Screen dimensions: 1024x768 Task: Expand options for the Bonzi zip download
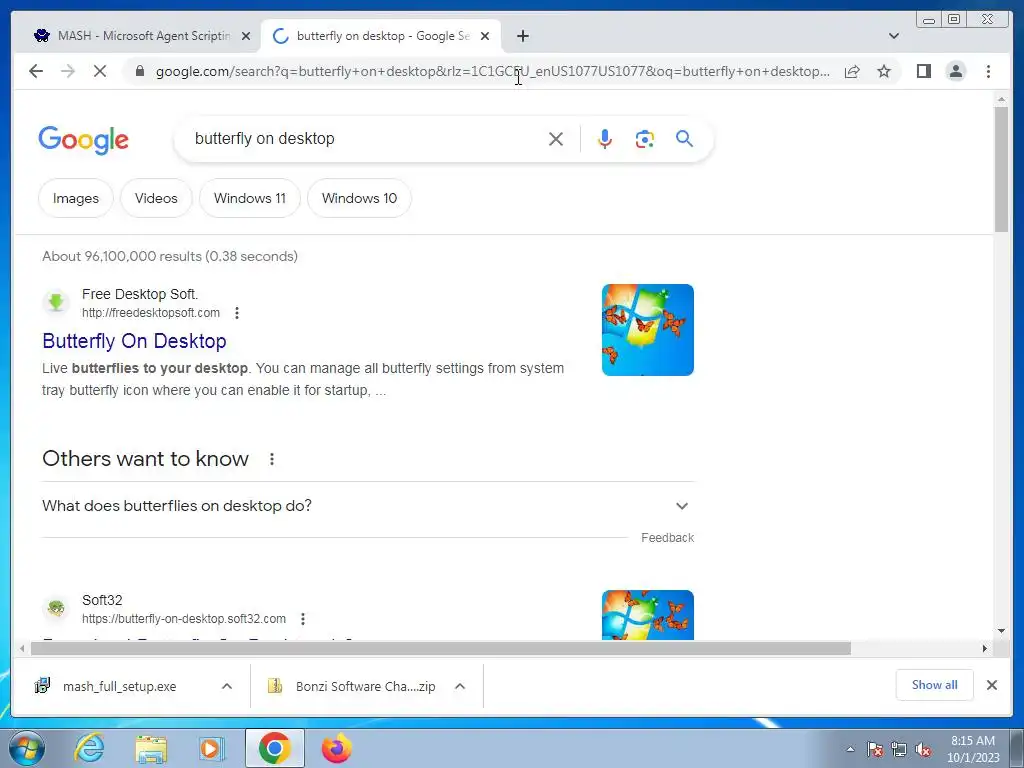tap(460, 686)
